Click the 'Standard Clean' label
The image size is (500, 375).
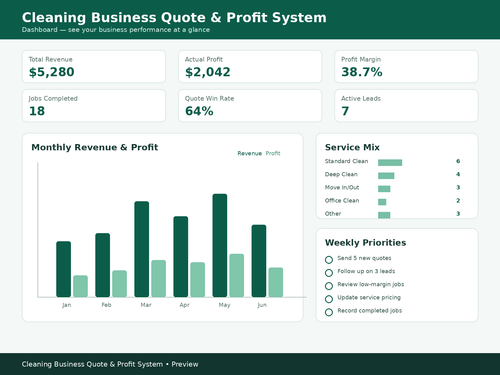[346, 161]
